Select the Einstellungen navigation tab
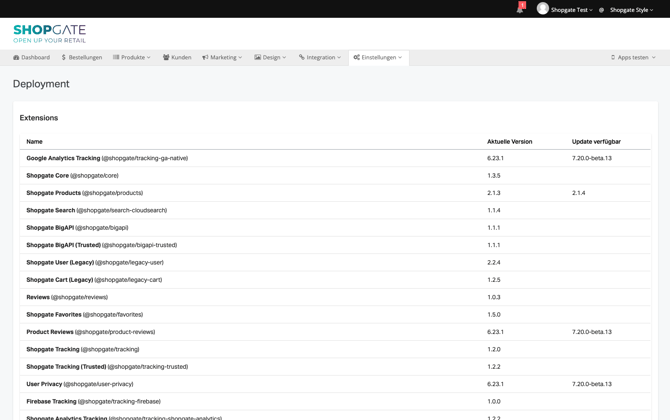The height and width of the screenshot is (420, 670). point(379,58)
